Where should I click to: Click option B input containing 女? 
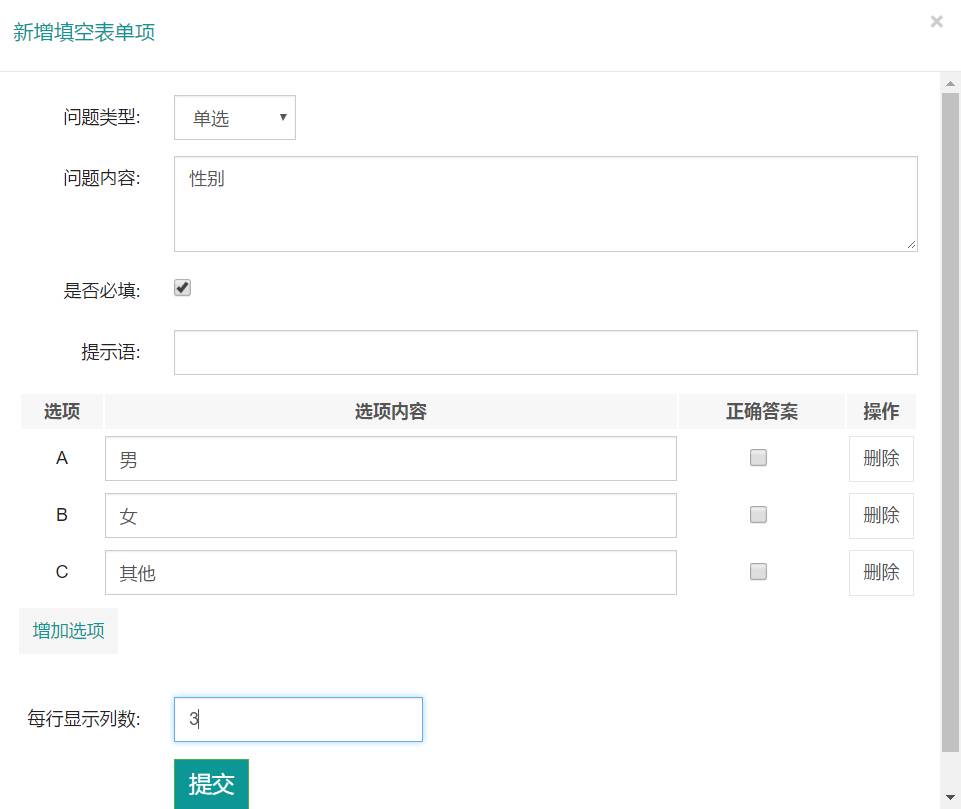[390, 516]
